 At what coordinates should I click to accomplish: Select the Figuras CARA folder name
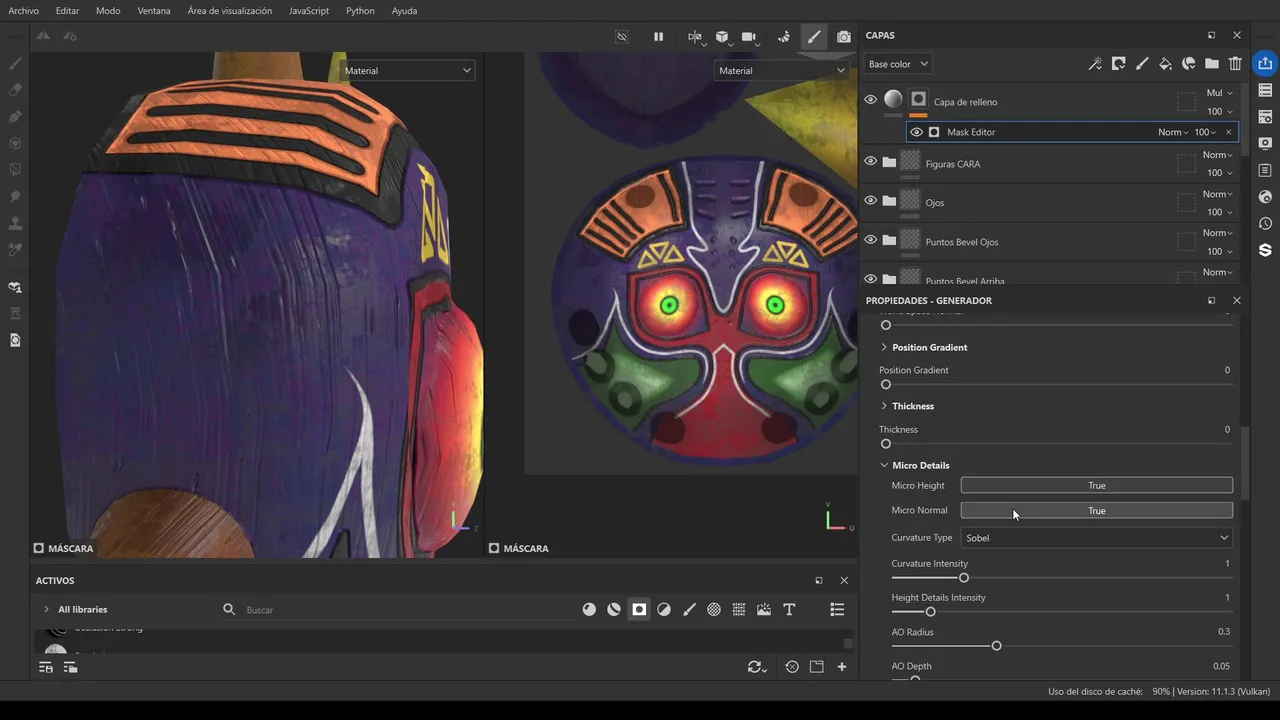pos(953,164)
